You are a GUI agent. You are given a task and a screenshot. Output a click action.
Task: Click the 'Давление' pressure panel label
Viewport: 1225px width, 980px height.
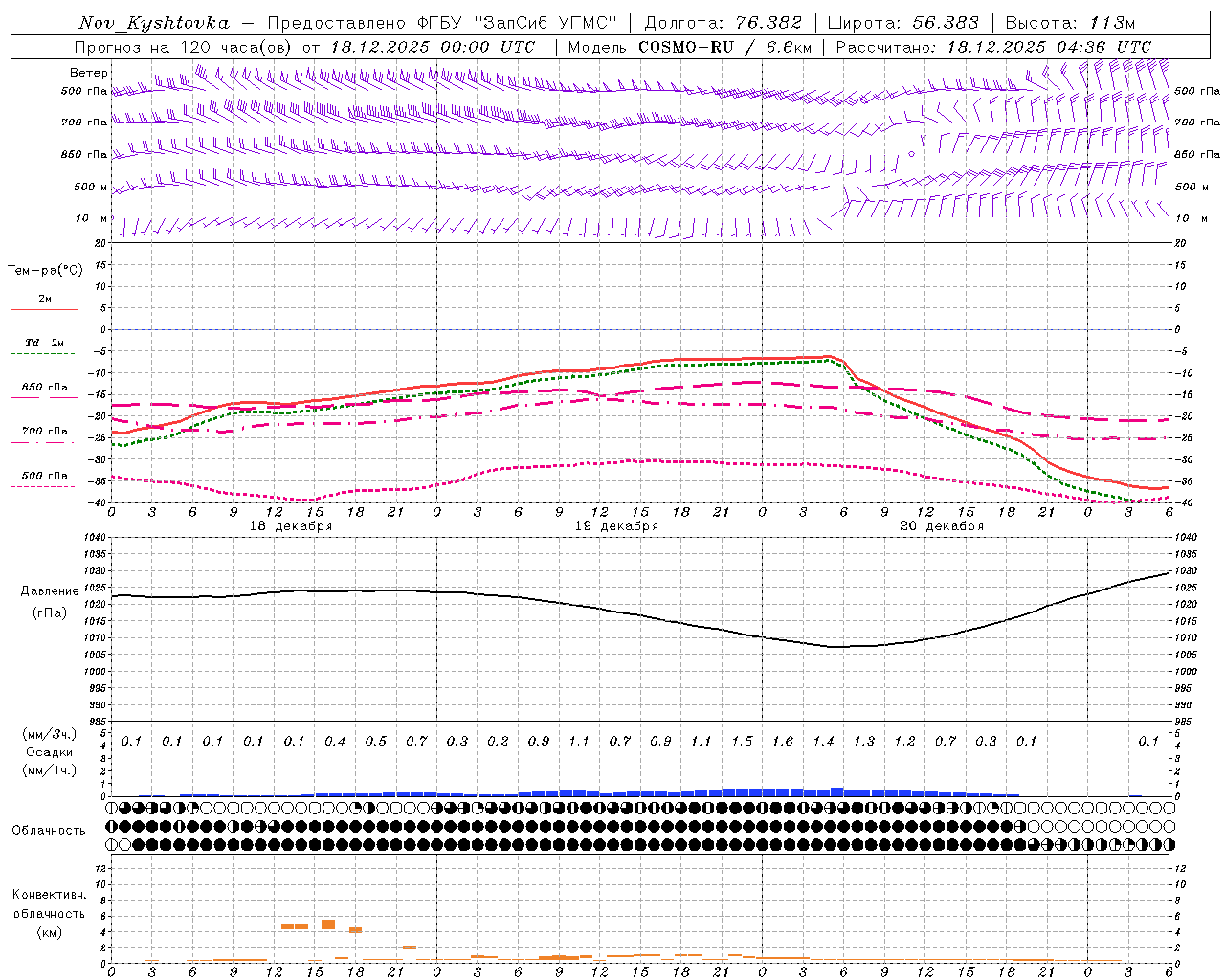tap(50, 591)
